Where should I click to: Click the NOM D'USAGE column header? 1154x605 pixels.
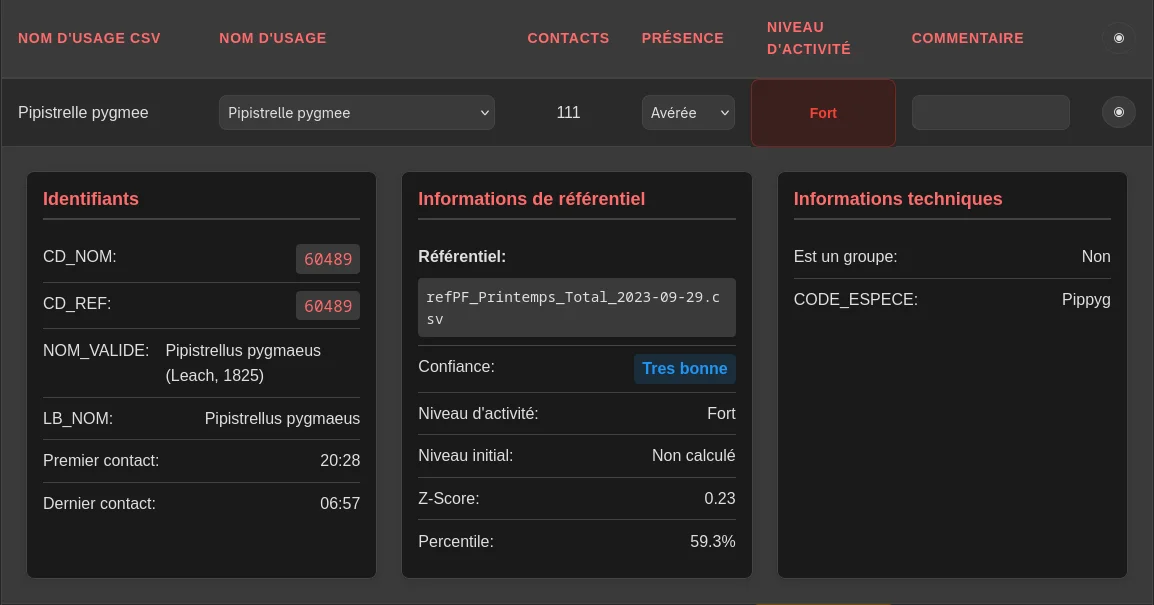(272, 38)
